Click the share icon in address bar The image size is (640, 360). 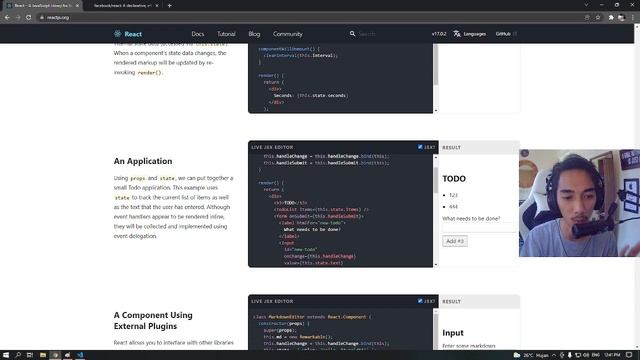click(587, 18)
